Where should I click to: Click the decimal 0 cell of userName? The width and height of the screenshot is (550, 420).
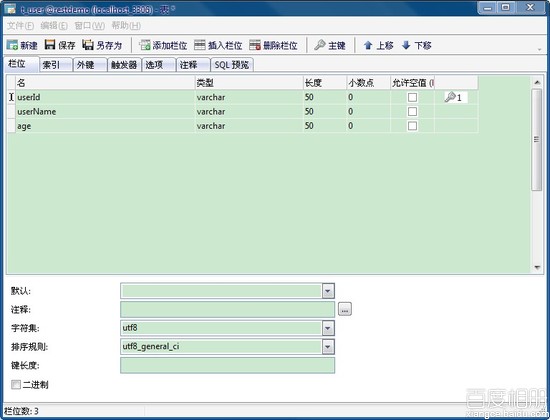point(368,112)
